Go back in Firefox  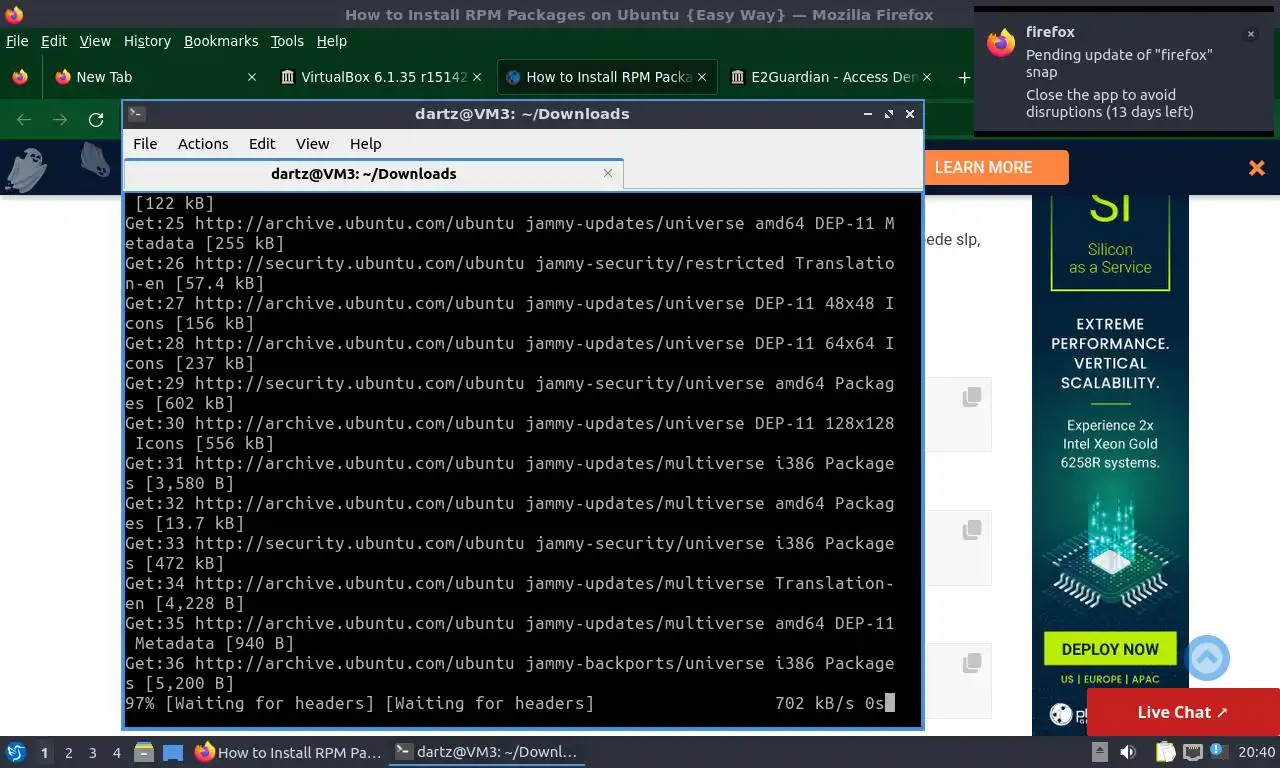24,120
